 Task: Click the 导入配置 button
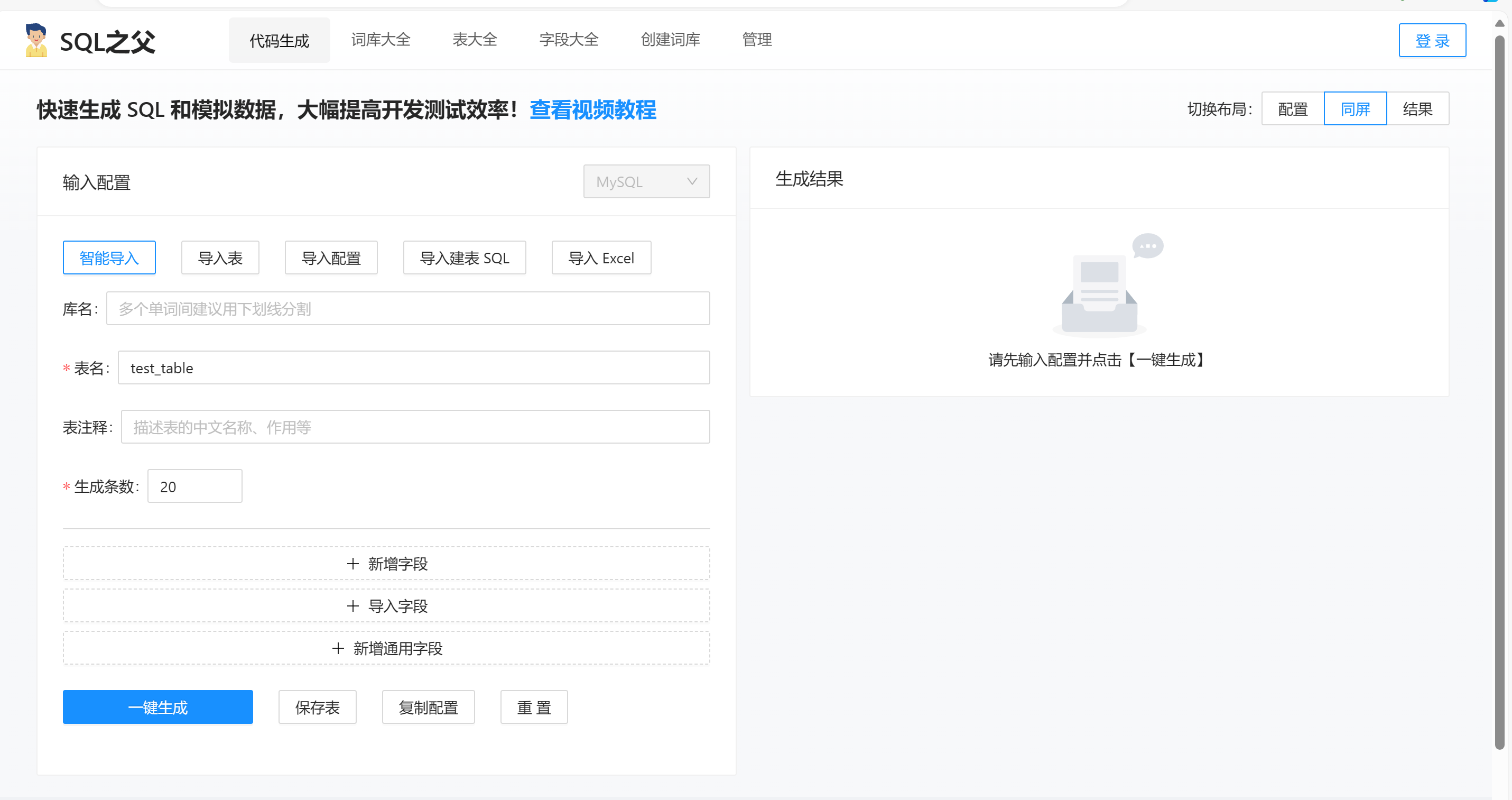pos(331,258)
